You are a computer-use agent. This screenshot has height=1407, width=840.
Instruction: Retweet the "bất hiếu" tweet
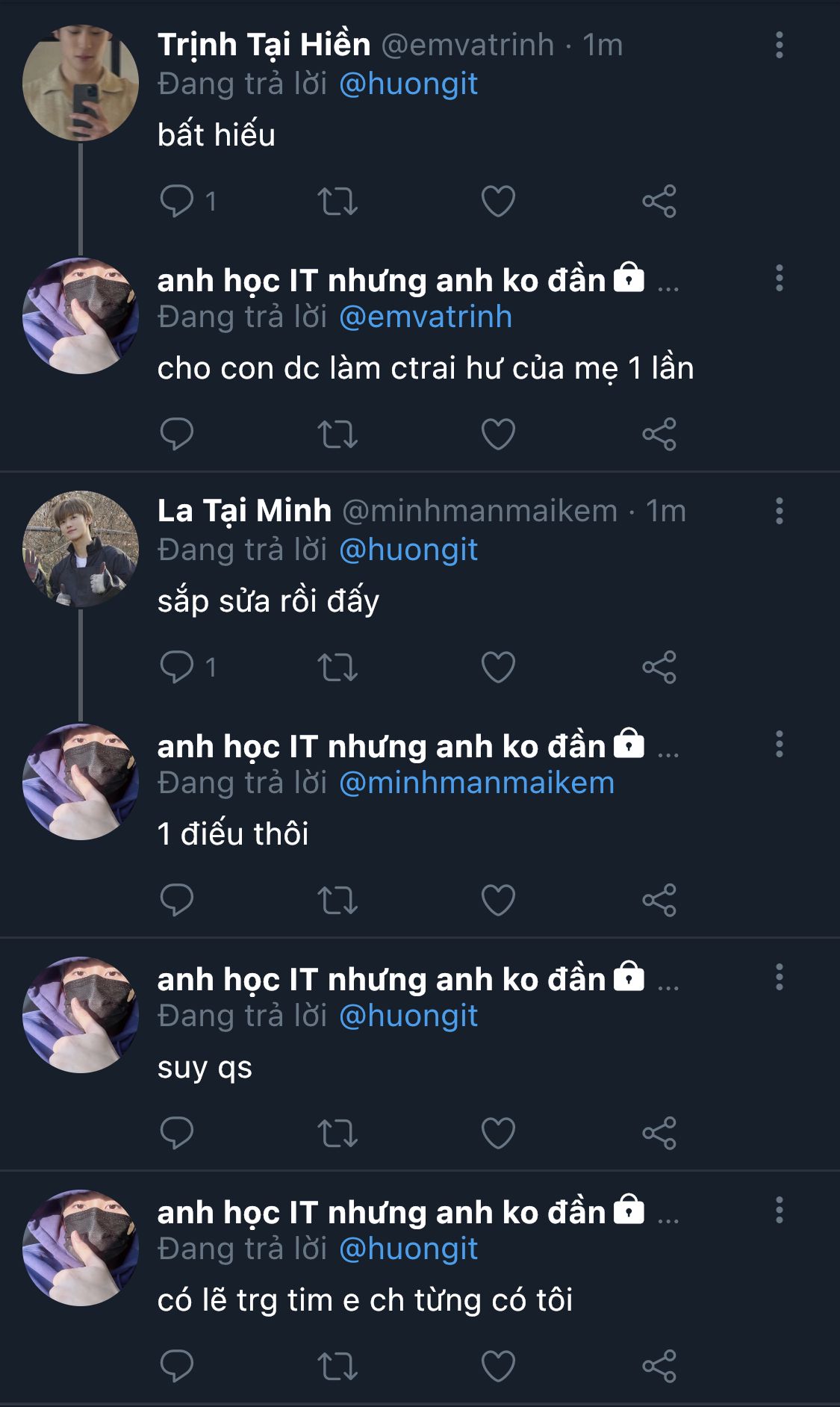337,202
